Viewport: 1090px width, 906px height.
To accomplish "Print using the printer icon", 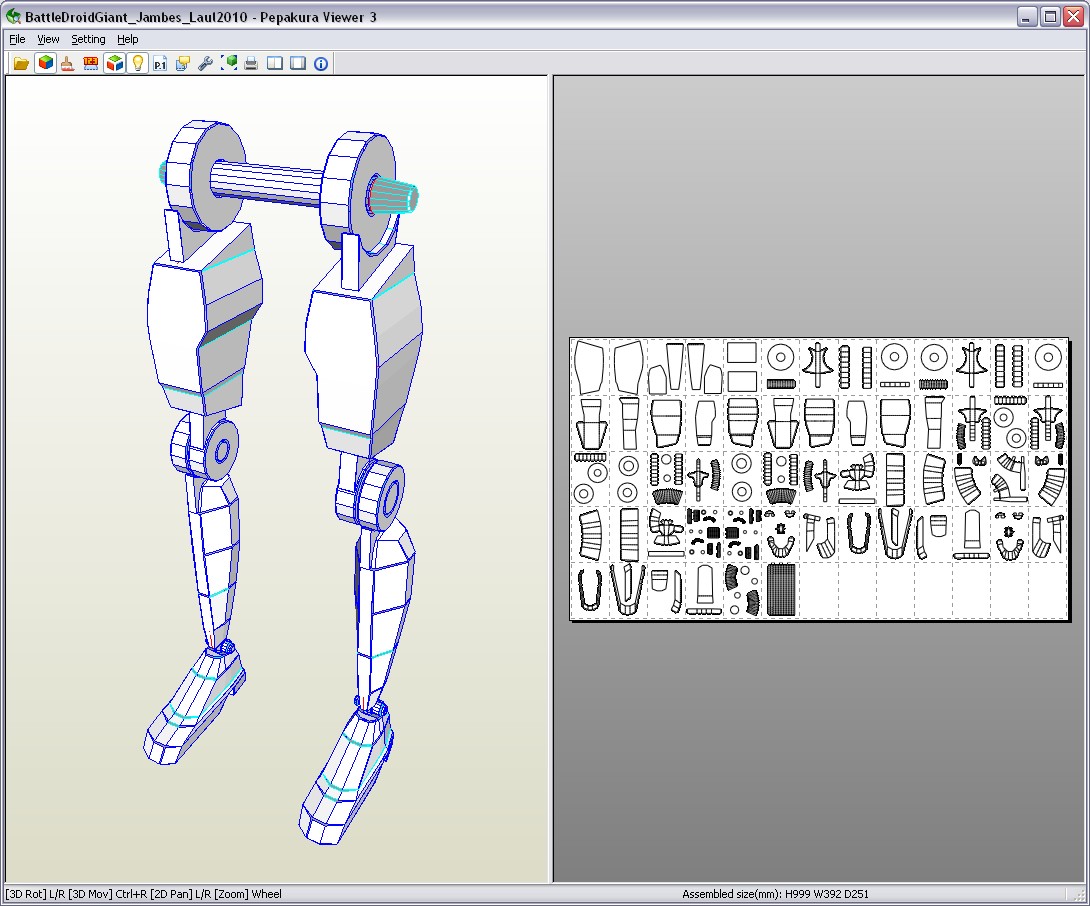I will [x=252, y=63].
